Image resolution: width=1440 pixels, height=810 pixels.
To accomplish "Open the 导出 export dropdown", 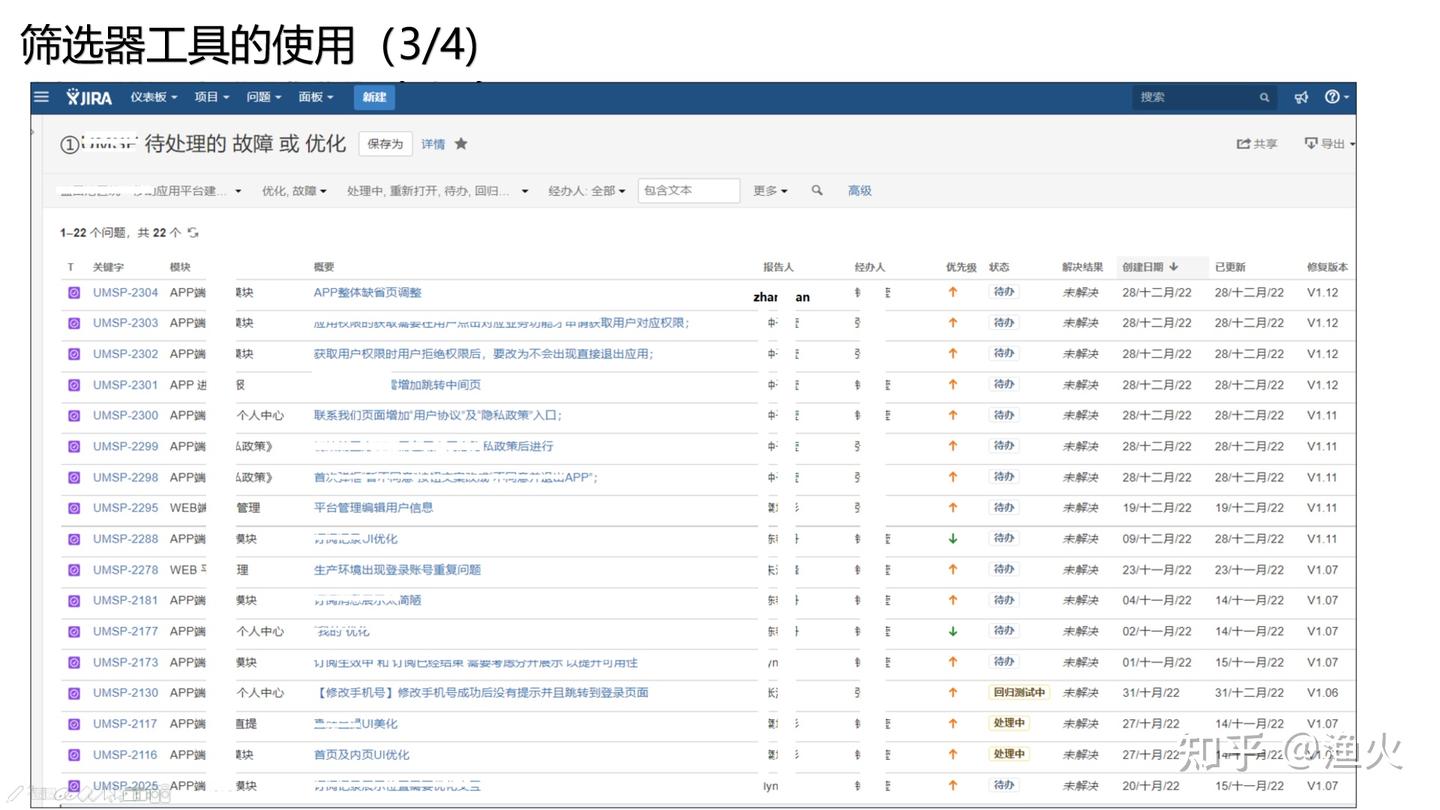I will [1329, 144].
